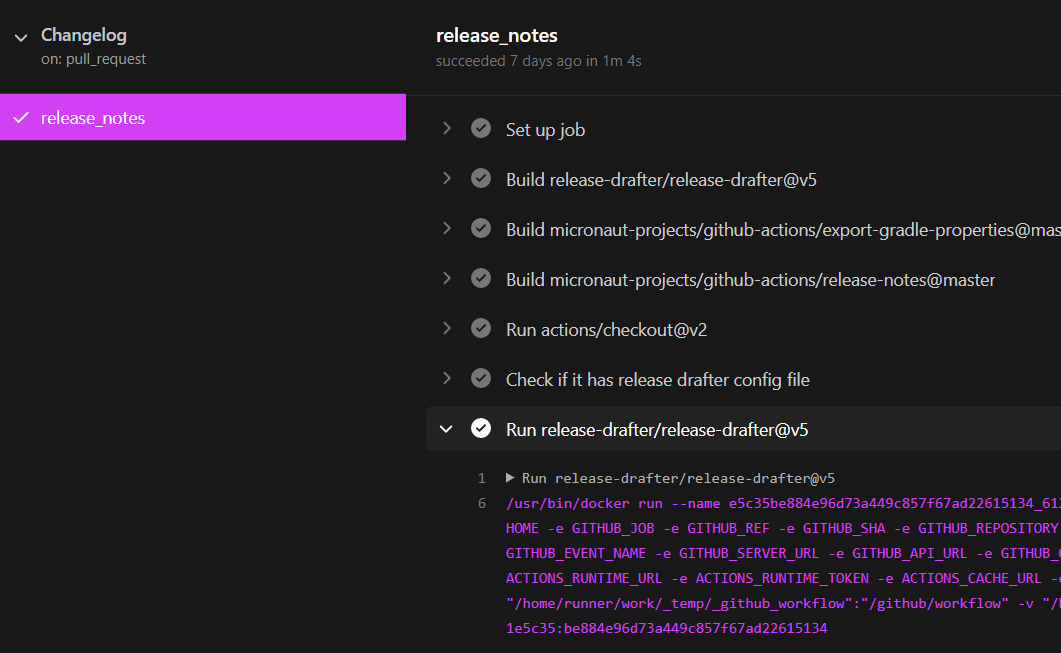The height and width of the screenshot is (653, 1061).
Task: Click log line starting with GITHUB_EVENT_NAME
Action: point(784,554)
